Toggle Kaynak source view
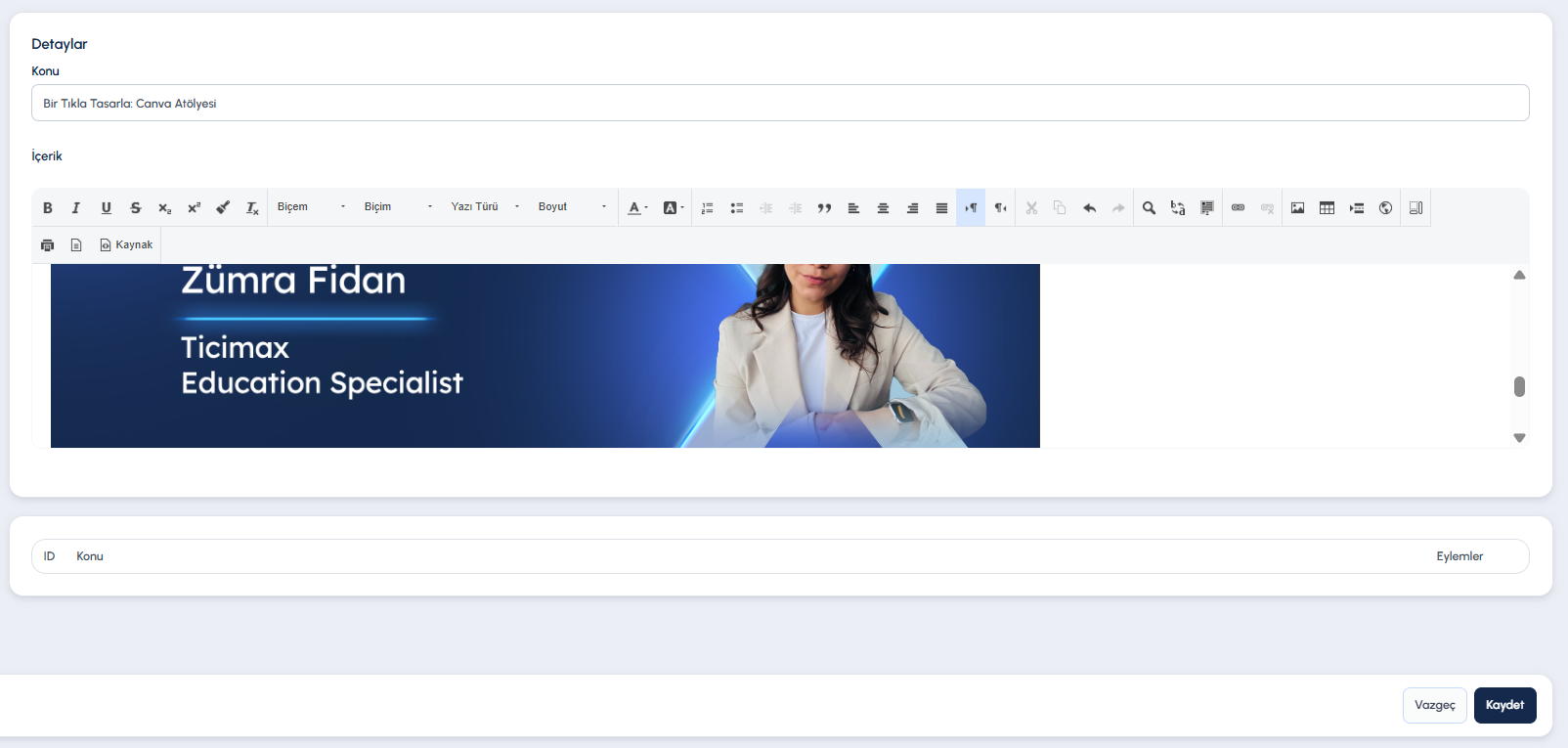1568x748 pixels. [x=126, y=244]
